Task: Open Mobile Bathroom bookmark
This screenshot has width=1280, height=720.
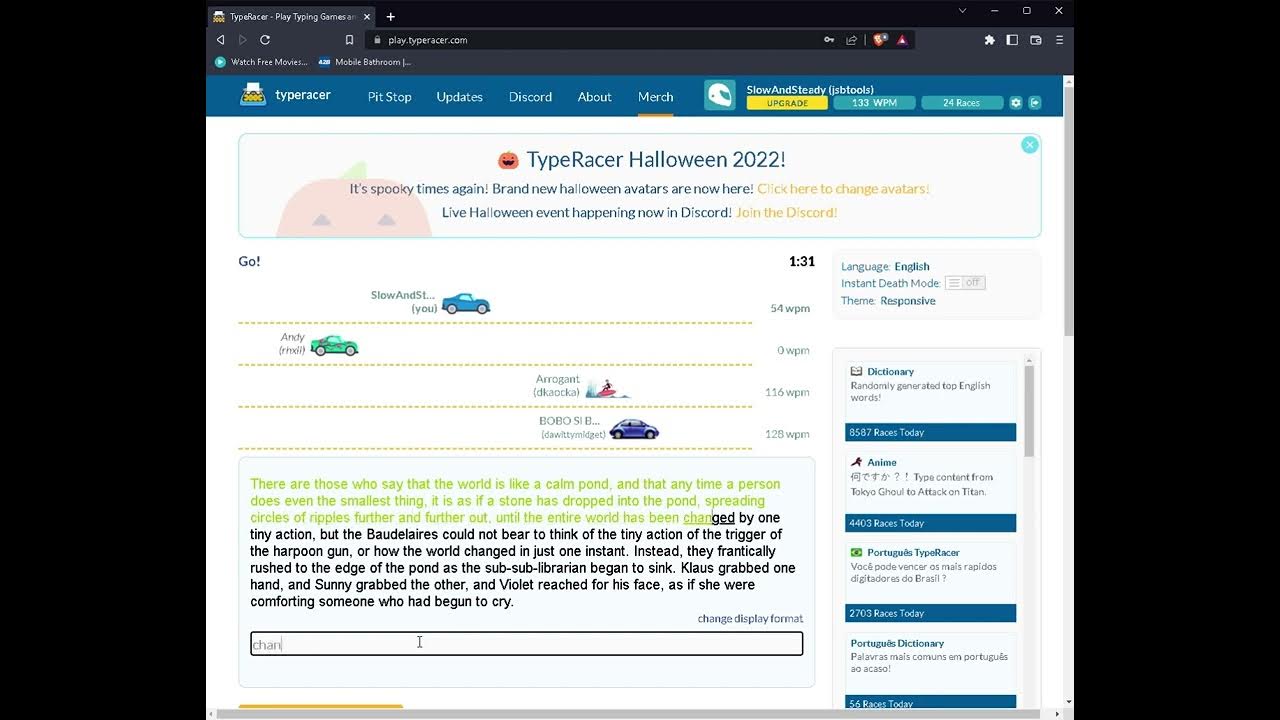Action: click(365, 62)
